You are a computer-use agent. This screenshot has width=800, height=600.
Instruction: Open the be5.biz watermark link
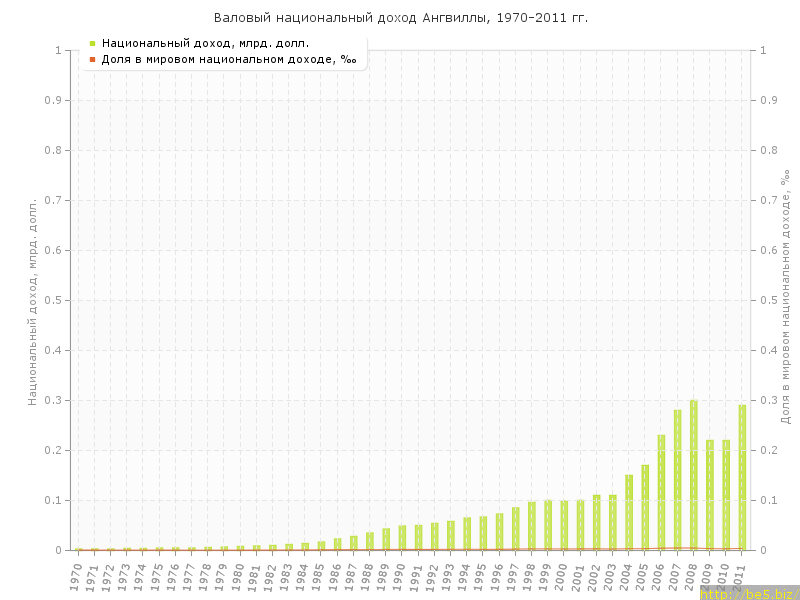[x=749, y=593]
